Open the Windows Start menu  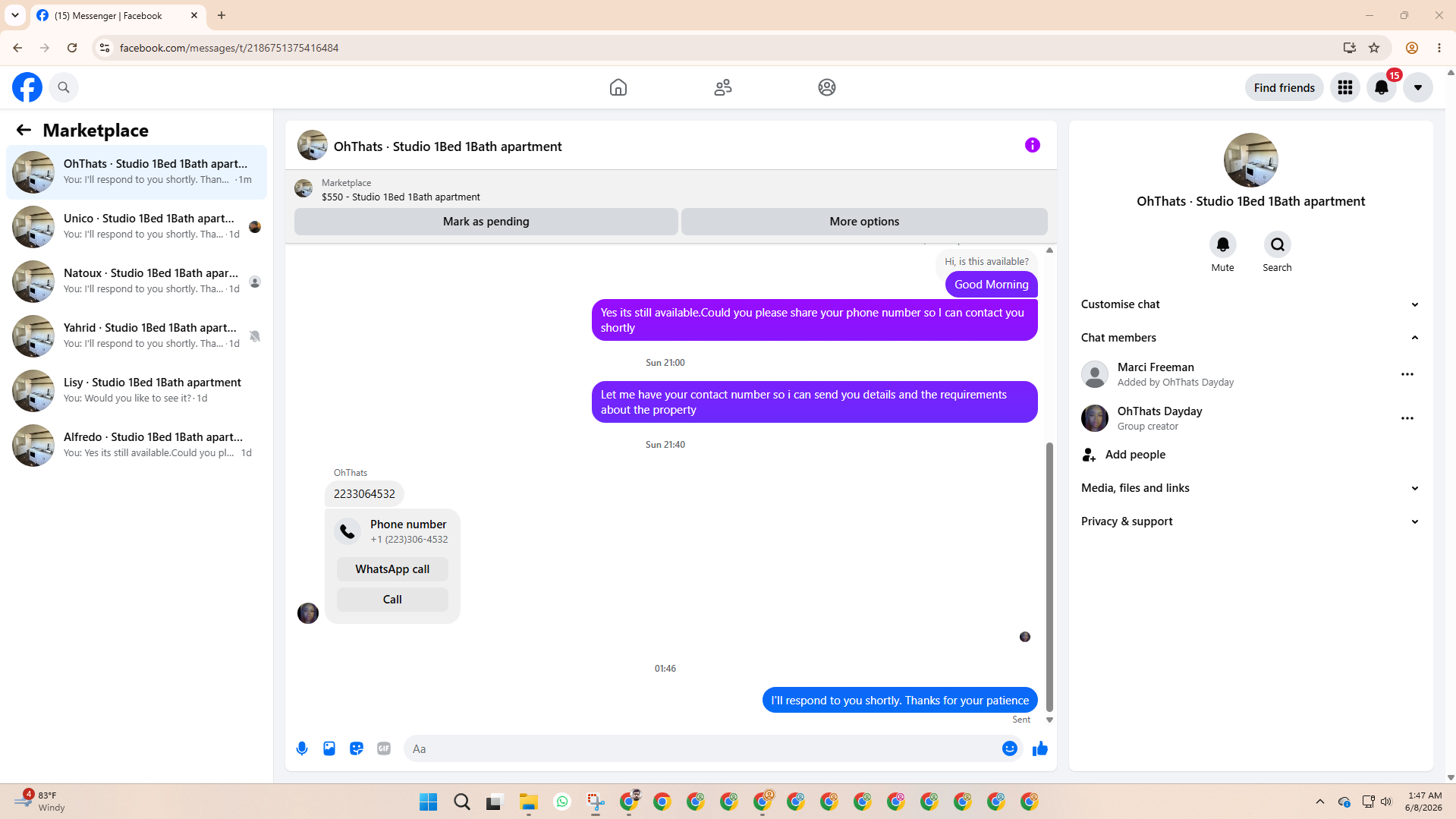(429, 802)
